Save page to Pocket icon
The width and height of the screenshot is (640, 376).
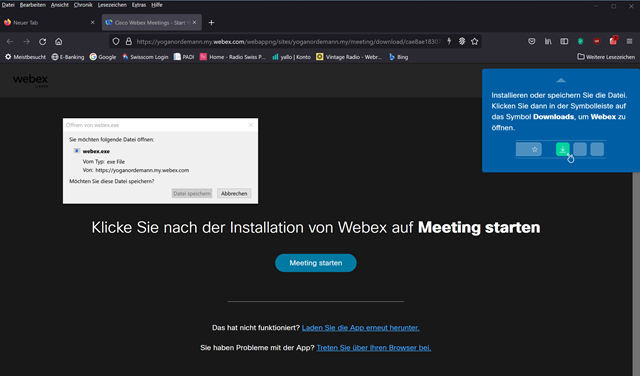tap(531, 41)
